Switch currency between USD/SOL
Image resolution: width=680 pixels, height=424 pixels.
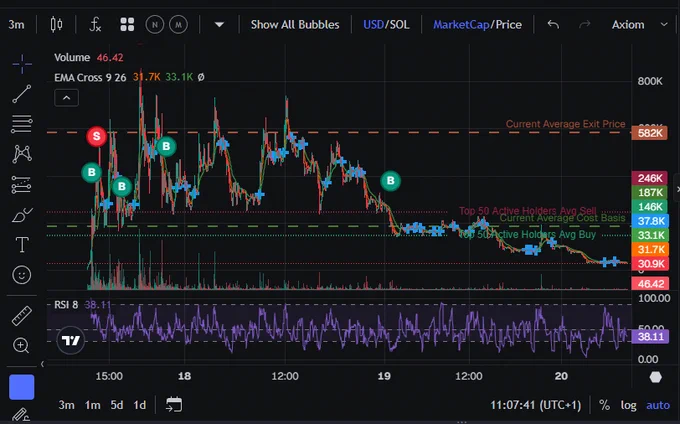pyautogui.click(x=386, y=25)
